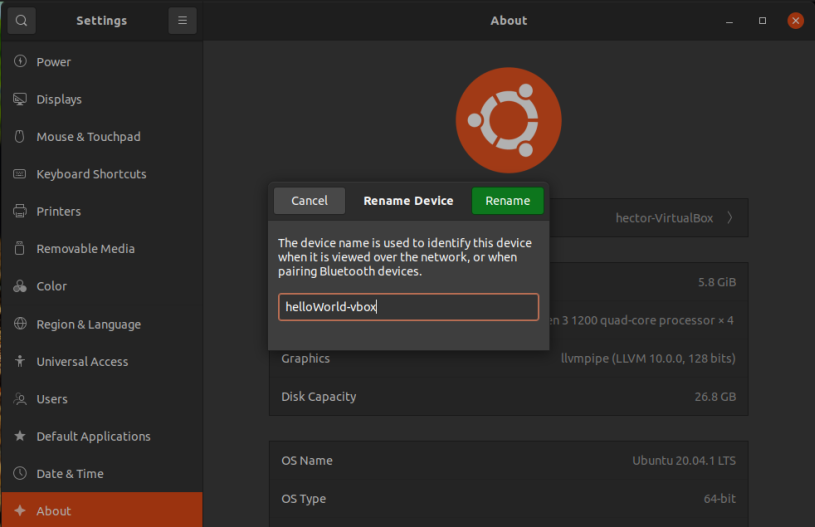This screenshot has width=815, height=527.
Task: Expand the hector-VirtualBox device name chevron
Action: click(729, 218)
